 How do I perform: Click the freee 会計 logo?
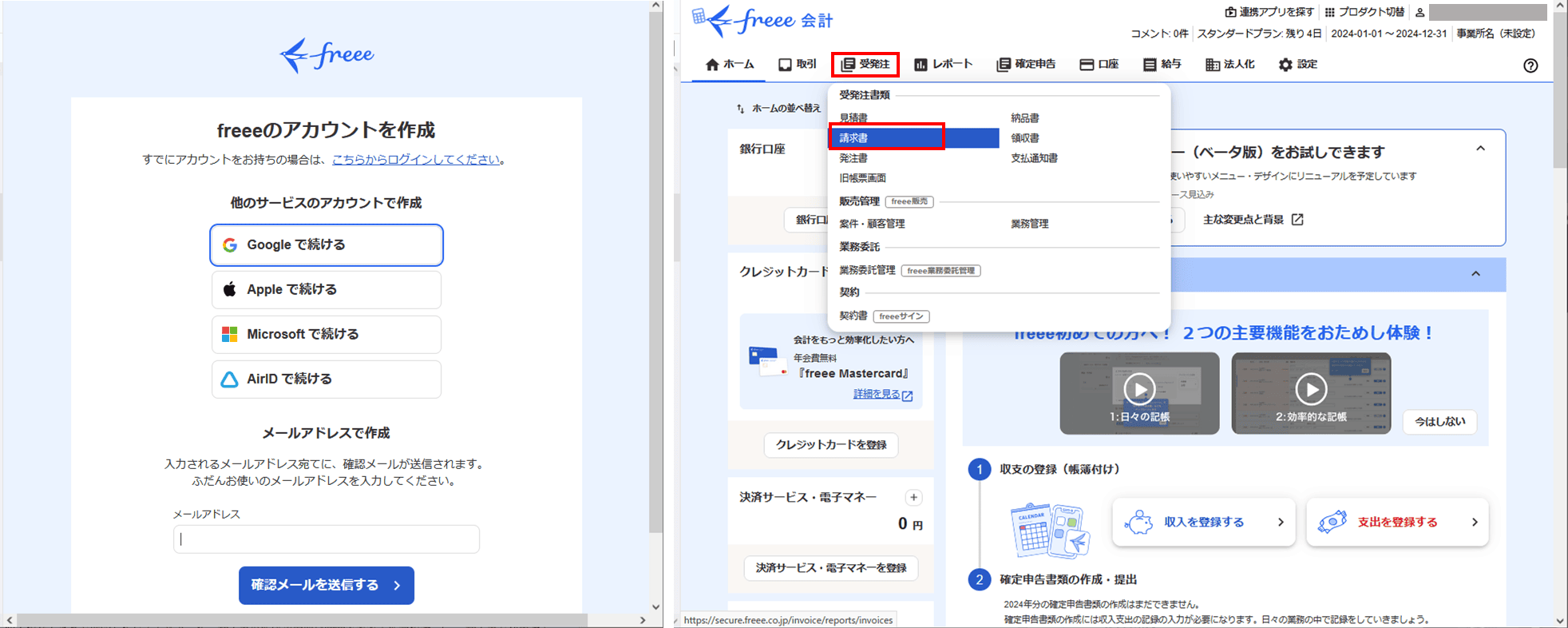tap(762, 21)
